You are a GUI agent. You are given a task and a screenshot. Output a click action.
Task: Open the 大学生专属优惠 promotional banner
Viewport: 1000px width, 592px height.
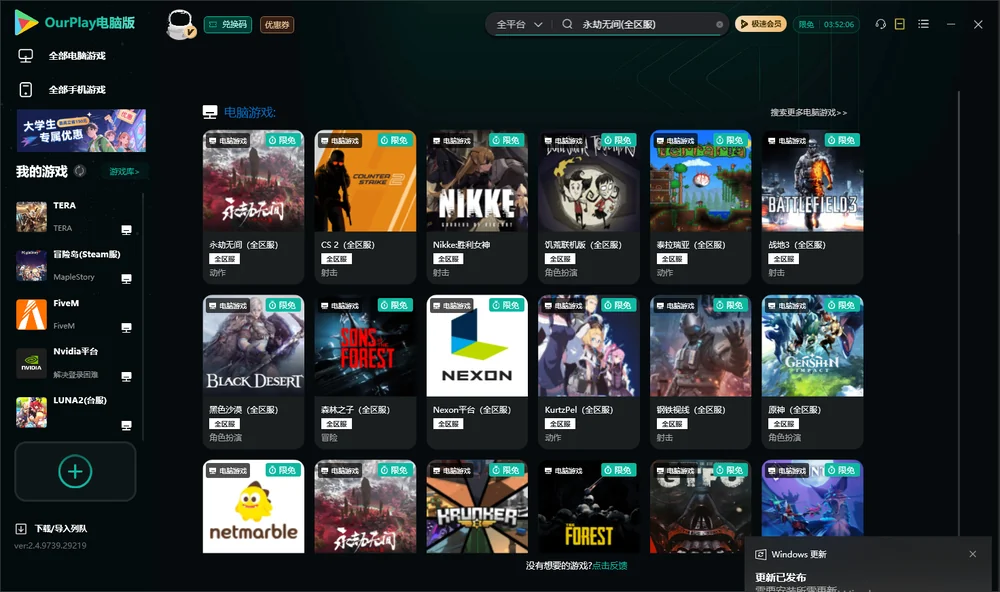click(x=81, y=131)
